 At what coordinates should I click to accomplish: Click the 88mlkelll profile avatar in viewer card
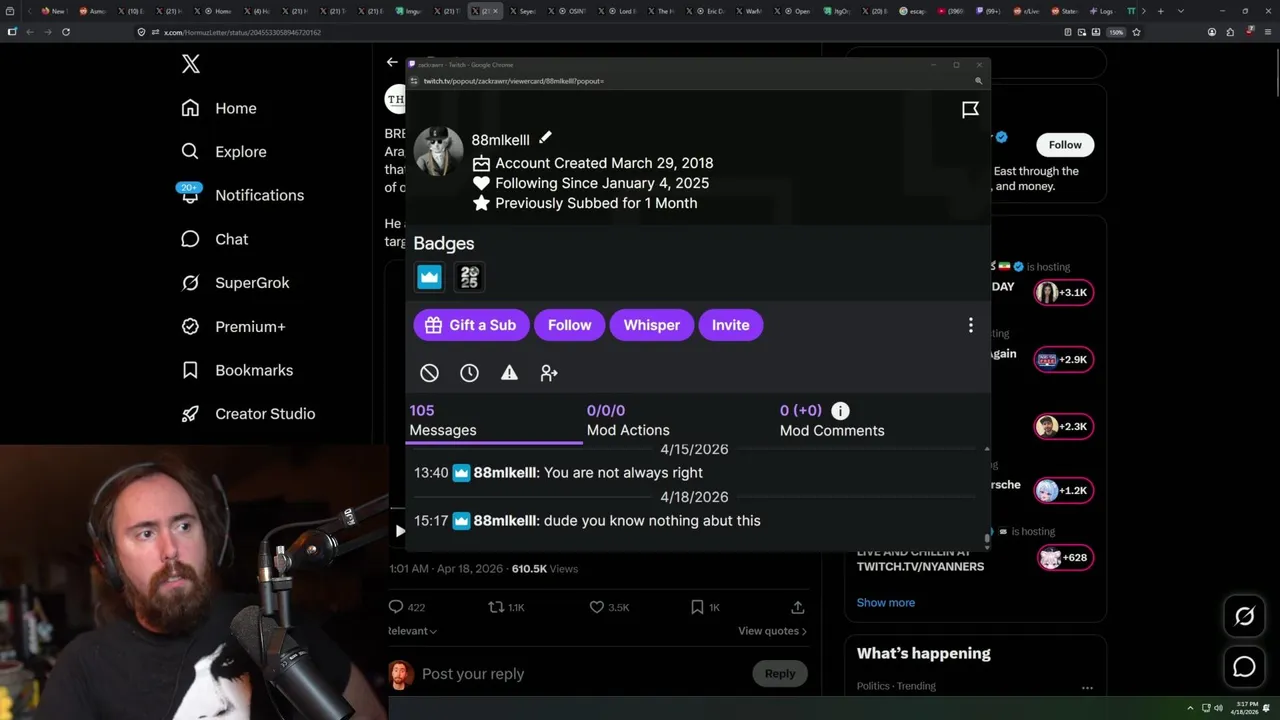coord(438,151)
